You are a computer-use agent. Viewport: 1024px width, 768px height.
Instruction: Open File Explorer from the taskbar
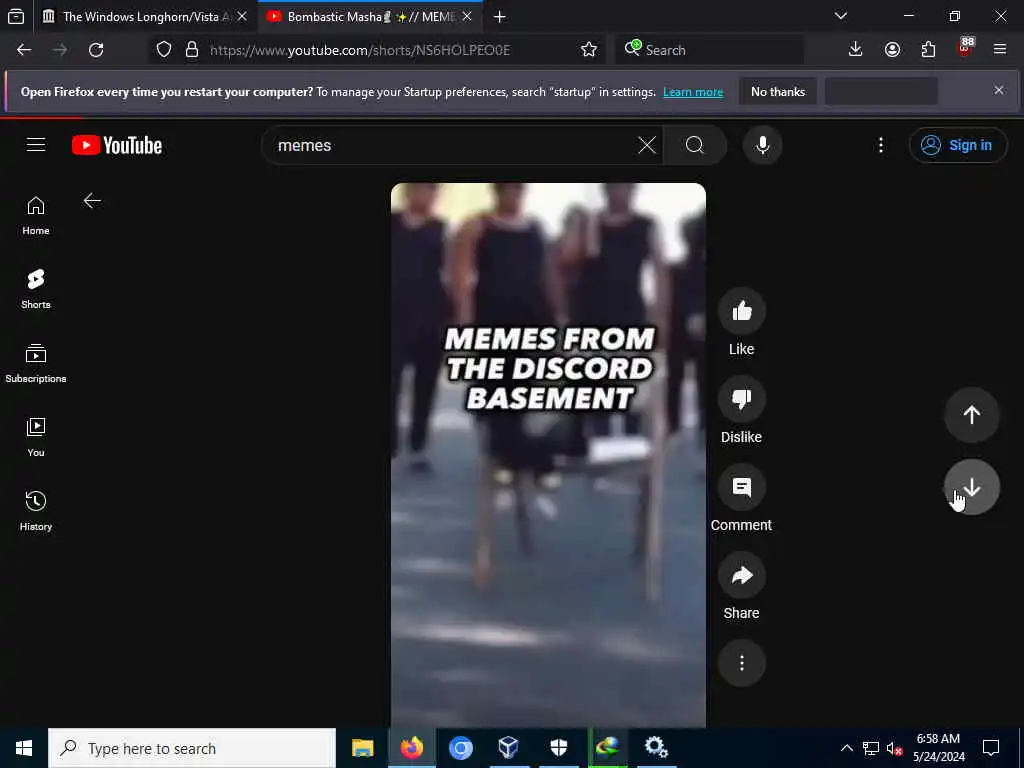click(x=362, y=748)
